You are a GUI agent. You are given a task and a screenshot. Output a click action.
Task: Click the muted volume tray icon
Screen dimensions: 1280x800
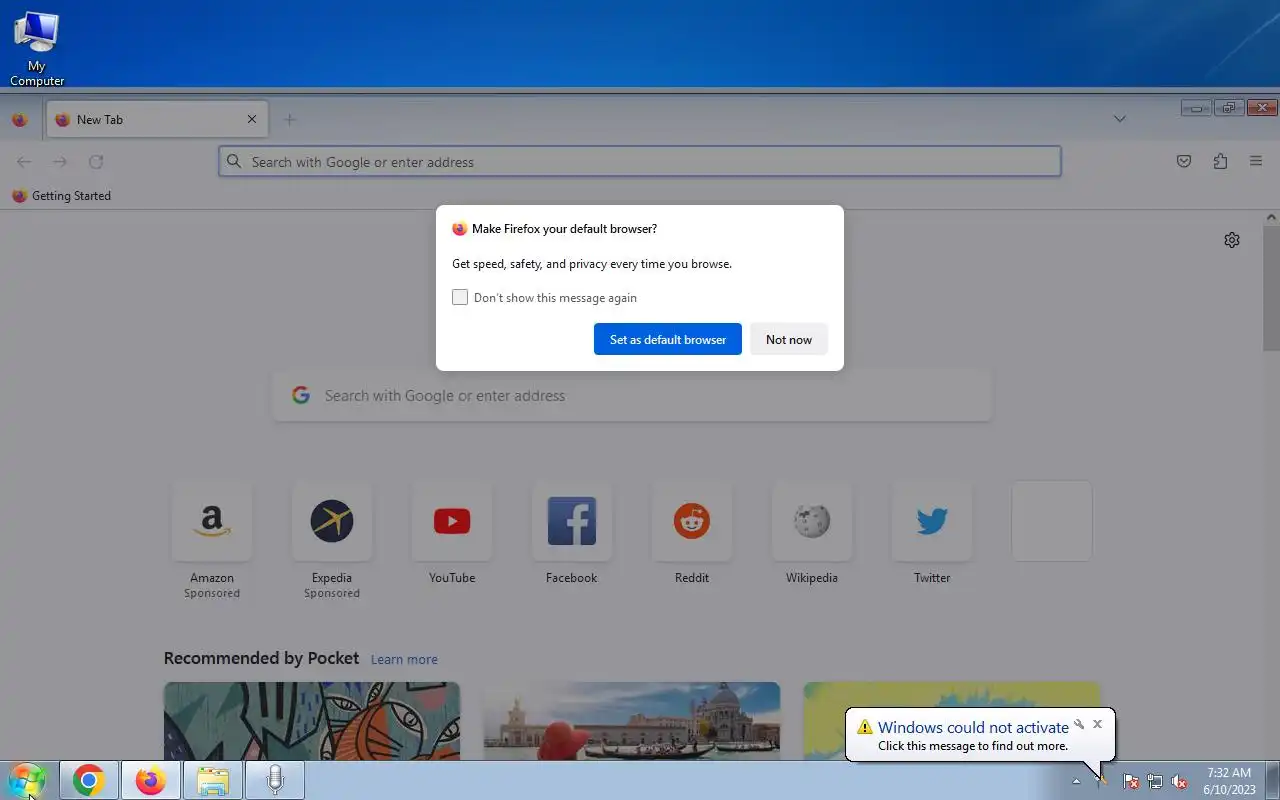(1180, 781)
